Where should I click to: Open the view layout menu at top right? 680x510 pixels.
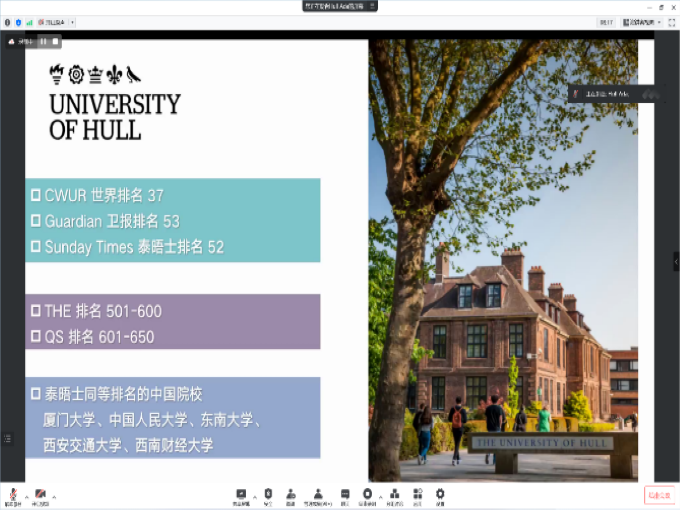640,22
